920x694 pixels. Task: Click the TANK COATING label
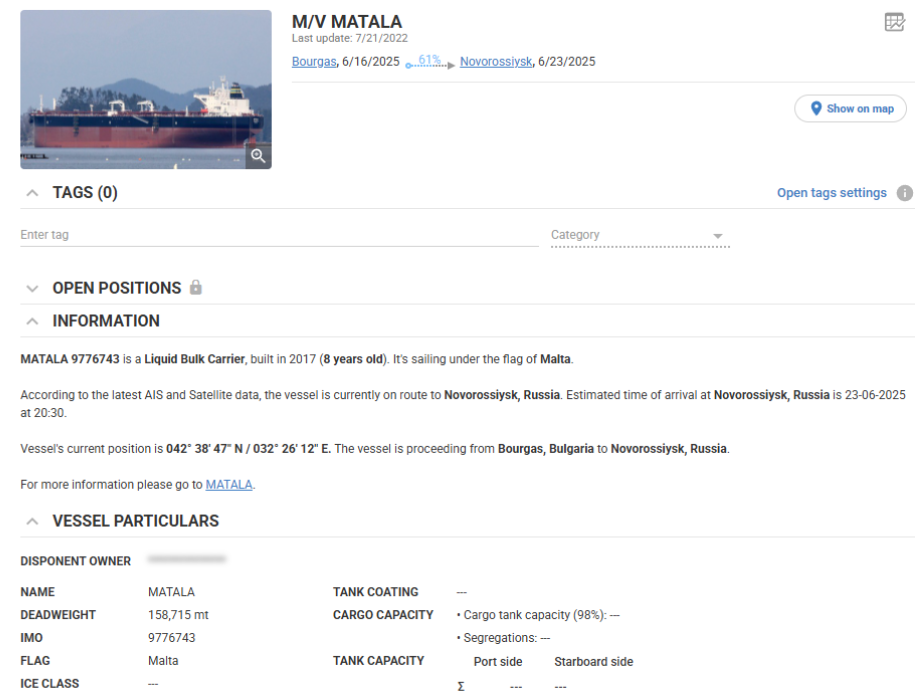click(376, 592)
